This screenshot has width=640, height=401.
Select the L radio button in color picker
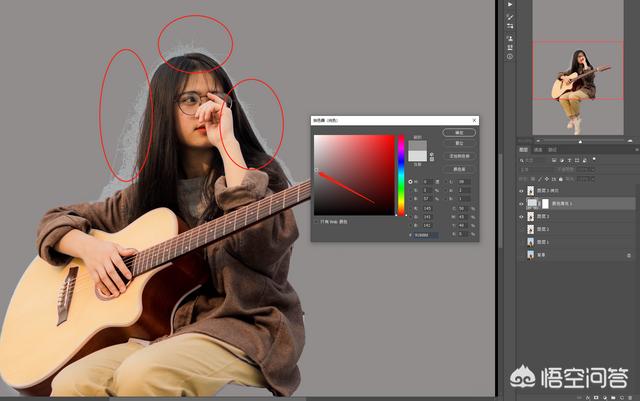tap(446, 182)
